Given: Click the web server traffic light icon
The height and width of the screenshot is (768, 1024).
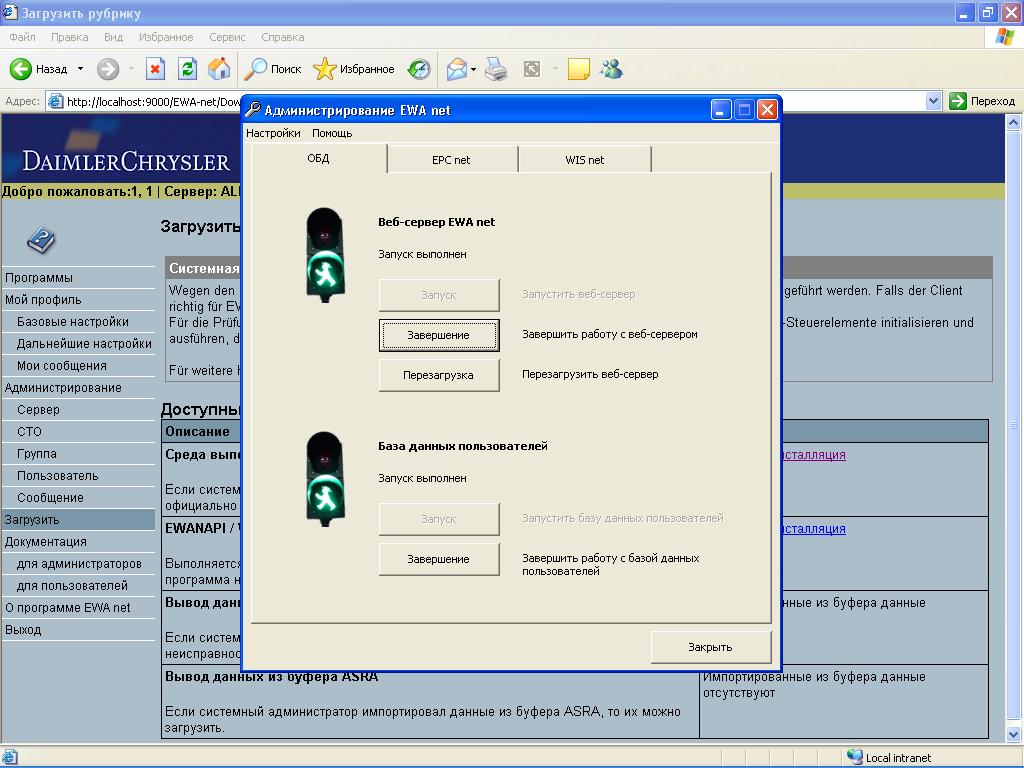Looking at the screenshot, I should (x=325, y=255).
